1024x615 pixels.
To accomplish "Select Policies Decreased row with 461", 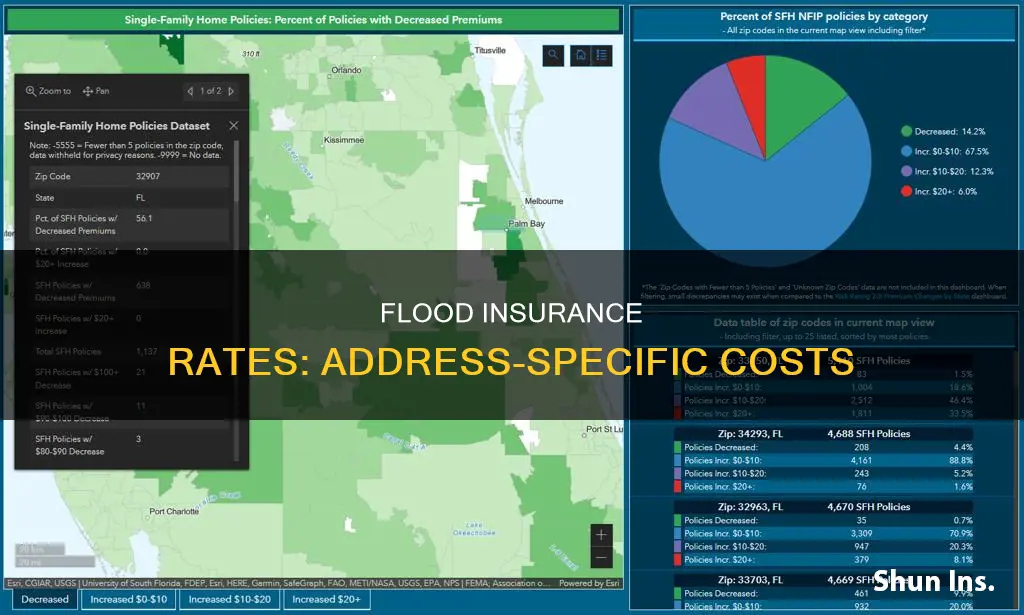I will coord(823,593).
